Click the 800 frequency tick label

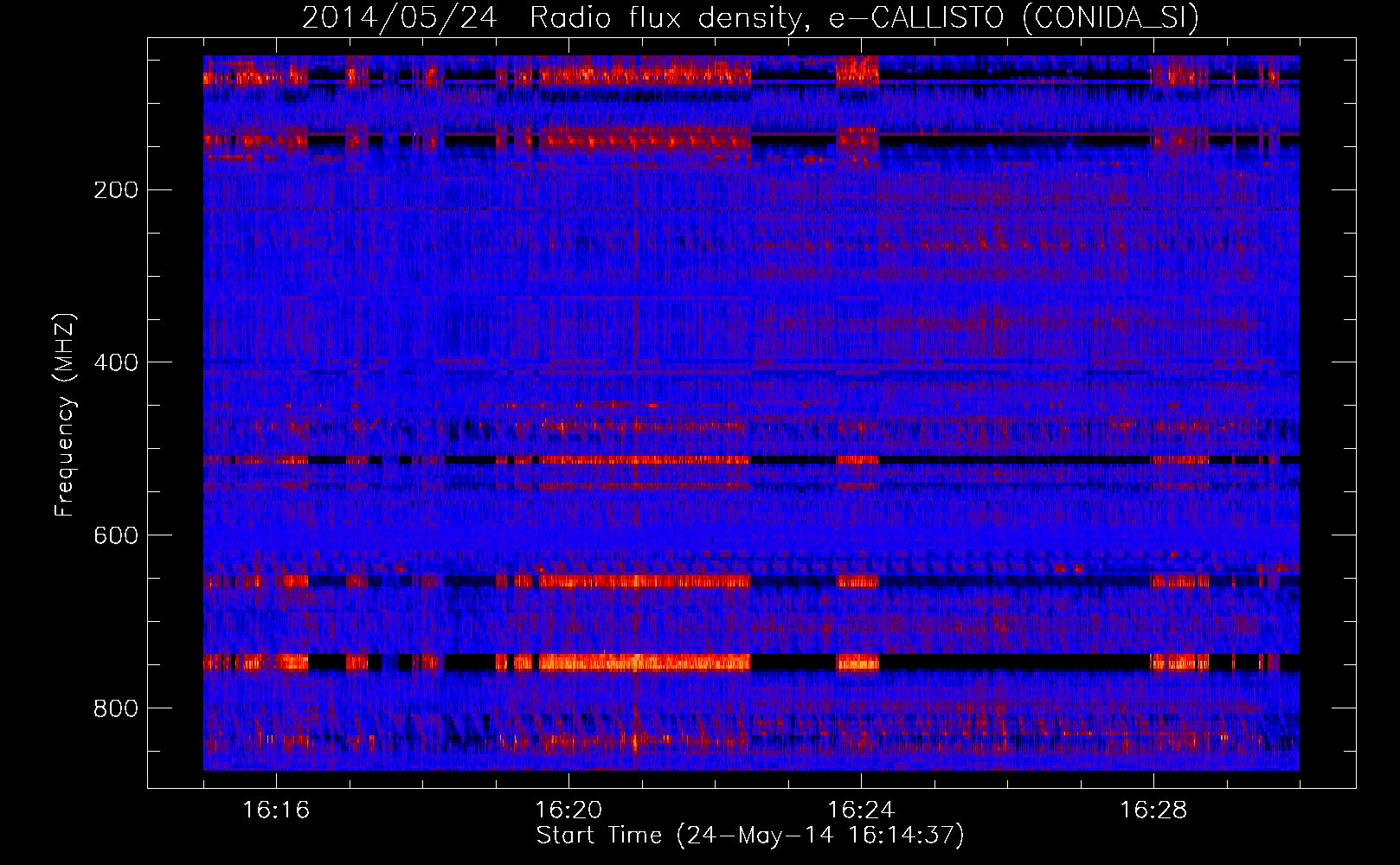tap(116, 709)
